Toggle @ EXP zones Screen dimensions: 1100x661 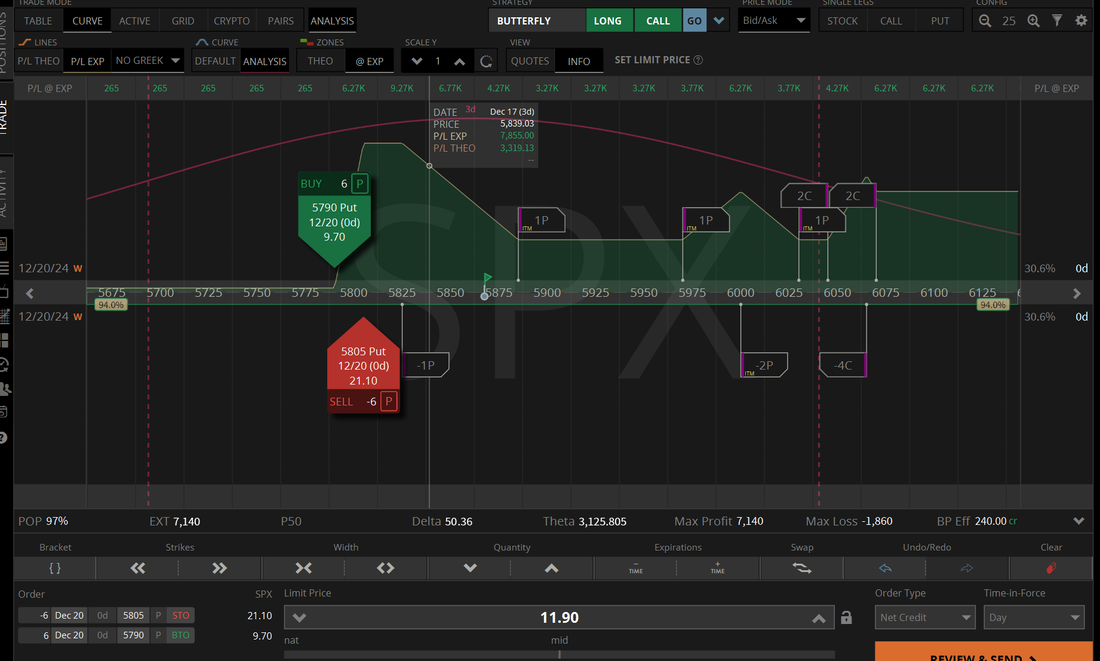click(369, 61)
